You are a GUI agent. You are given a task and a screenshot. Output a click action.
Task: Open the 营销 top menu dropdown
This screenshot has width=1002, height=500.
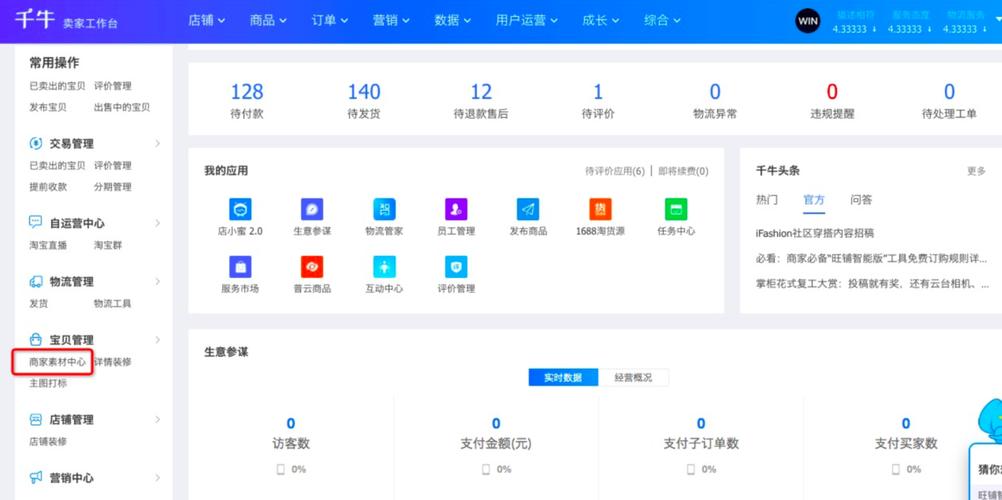(391, 20)
